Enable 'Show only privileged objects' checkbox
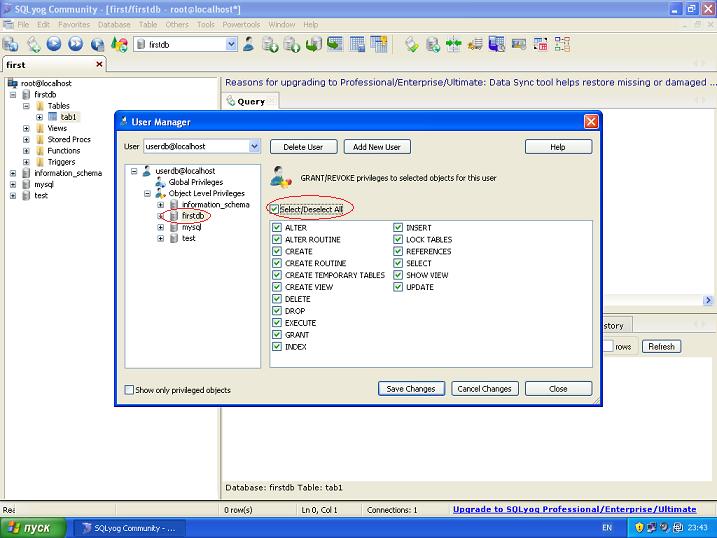This screenshot has height=538, width=717. [129, 389]
